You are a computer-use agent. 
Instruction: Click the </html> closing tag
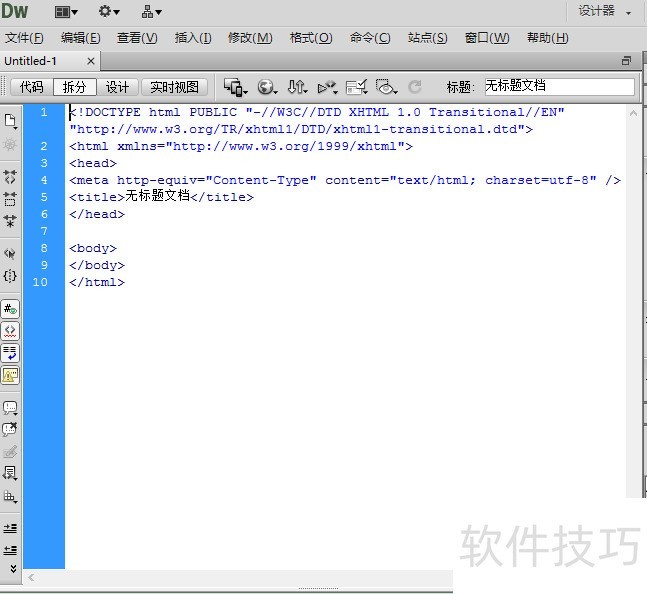pyautogui.click(x=97, y=282)
